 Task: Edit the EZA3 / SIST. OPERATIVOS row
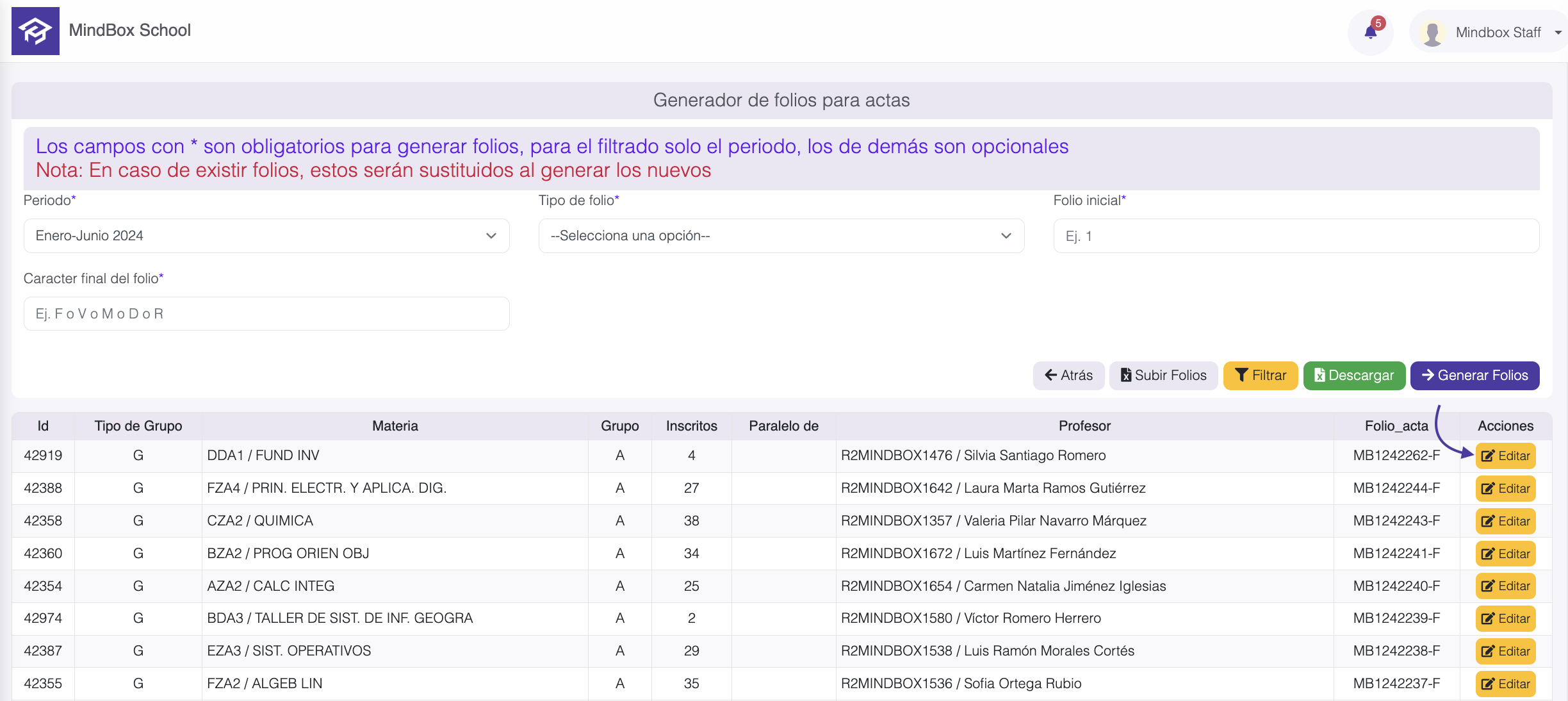coord(1505,652)
